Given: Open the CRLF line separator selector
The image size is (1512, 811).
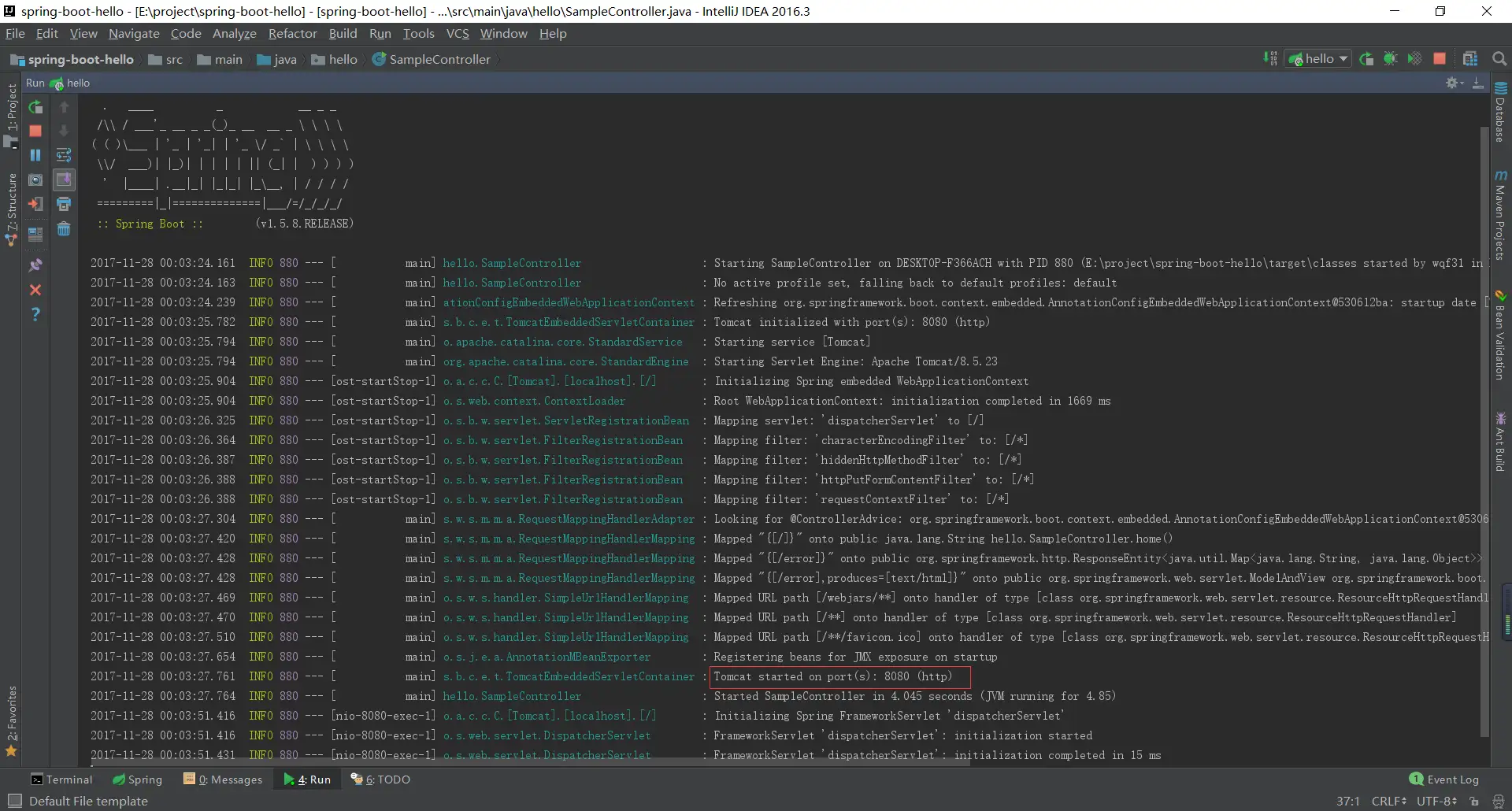Looking at the screenshot, I should (x=1388, y=801).
